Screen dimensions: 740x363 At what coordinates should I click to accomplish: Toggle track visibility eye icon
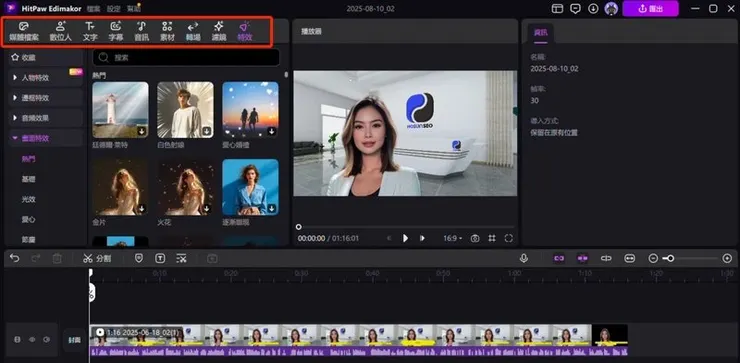[x=32, y=339]
